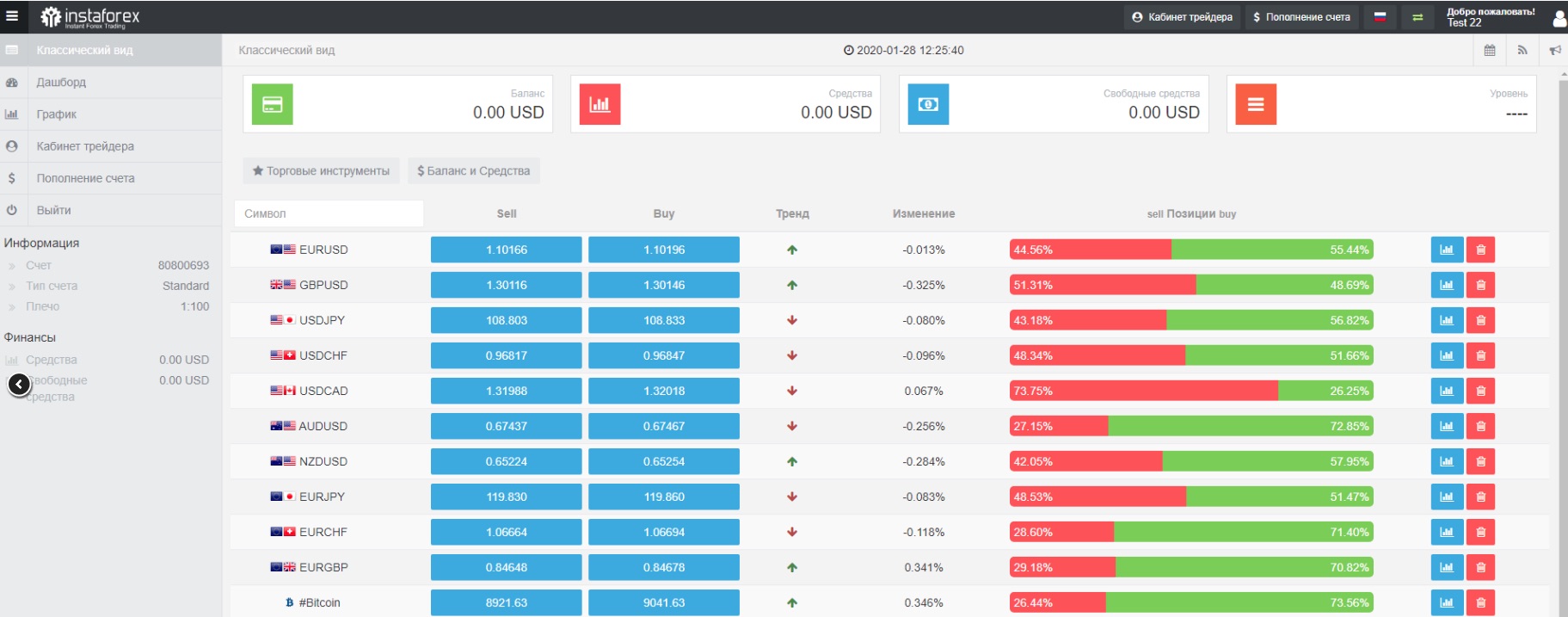Select the EURUSD symbol name
The image size is (1568, 617).
coord(323,250)
